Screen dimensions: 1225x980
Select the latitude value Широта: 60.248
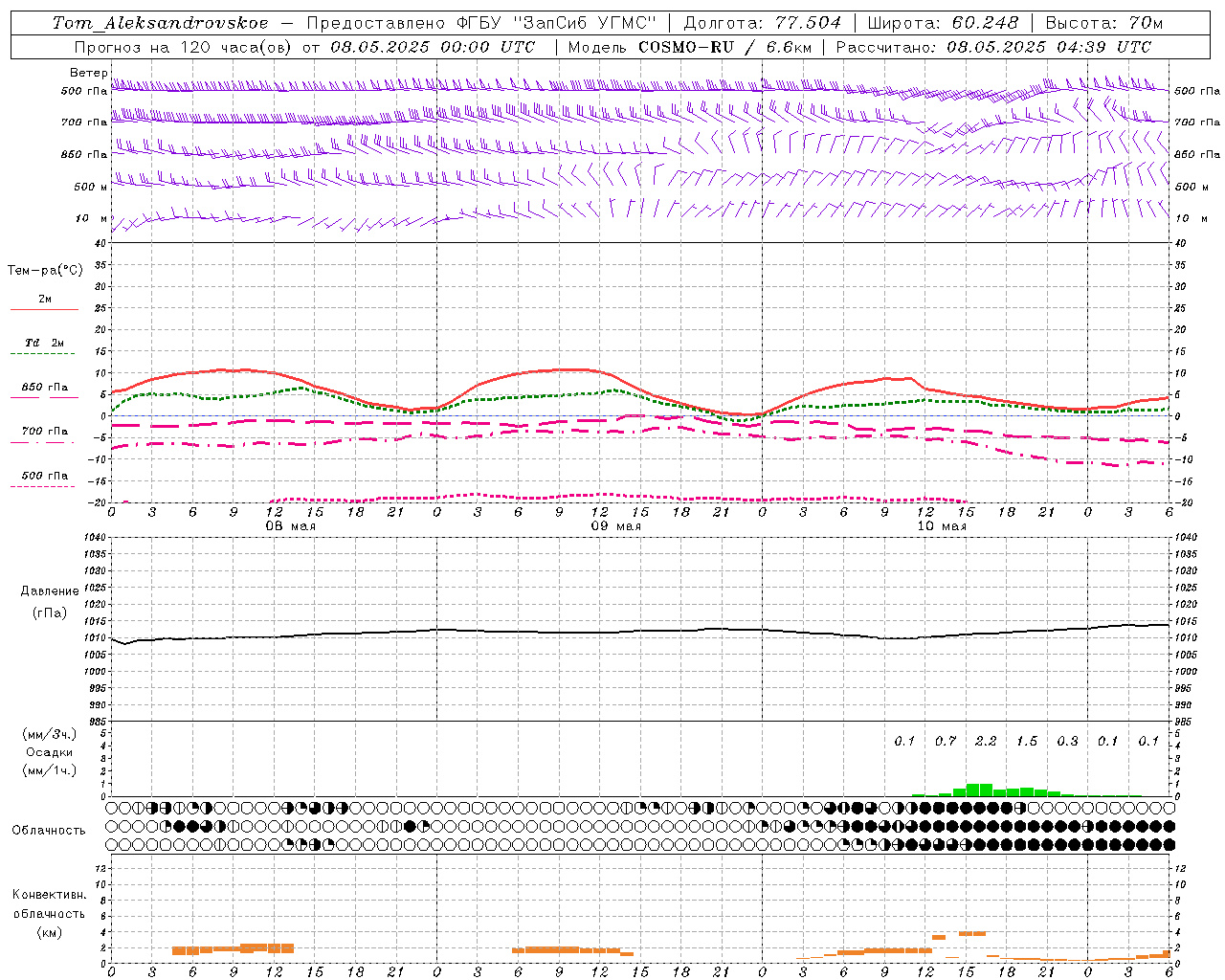coord(944,23)
